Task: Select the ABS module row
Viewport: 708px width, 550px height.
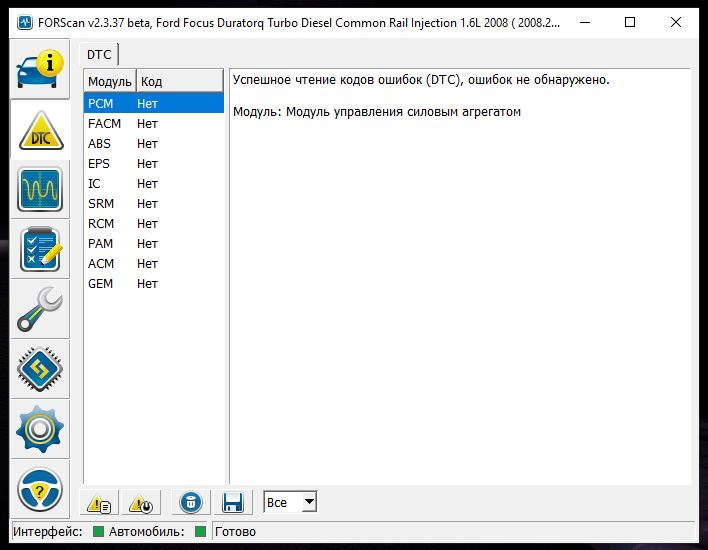Action: click(154, 144)
